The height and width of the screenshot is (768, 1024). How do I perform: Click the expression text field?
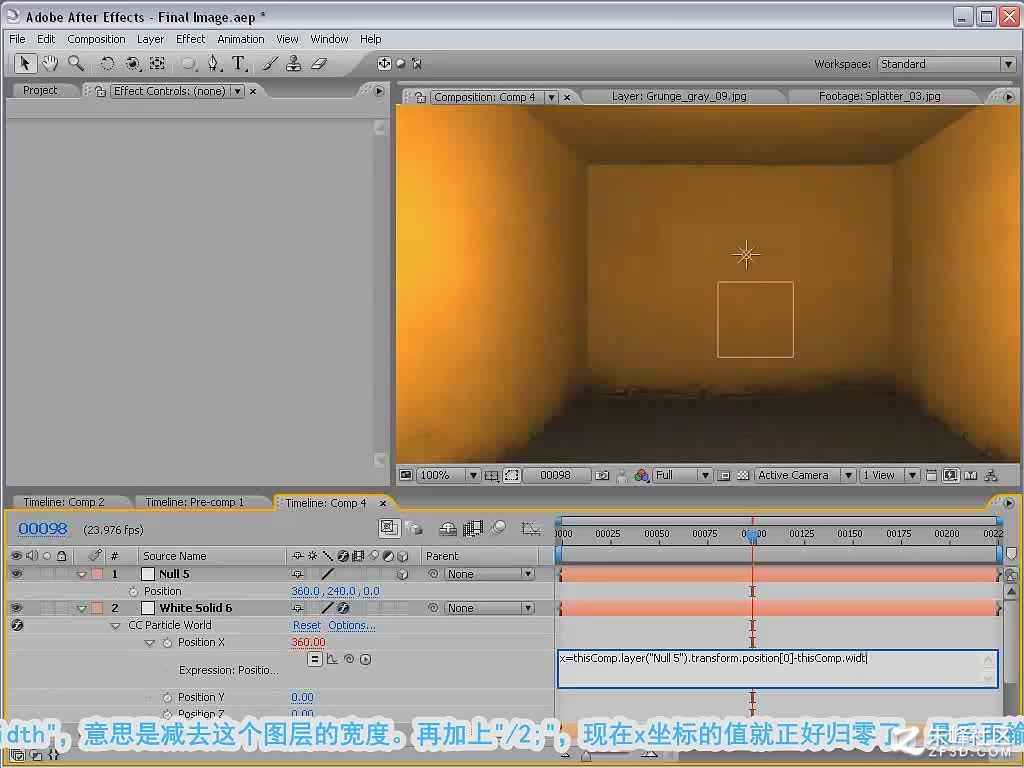click(x=777, y=669)
